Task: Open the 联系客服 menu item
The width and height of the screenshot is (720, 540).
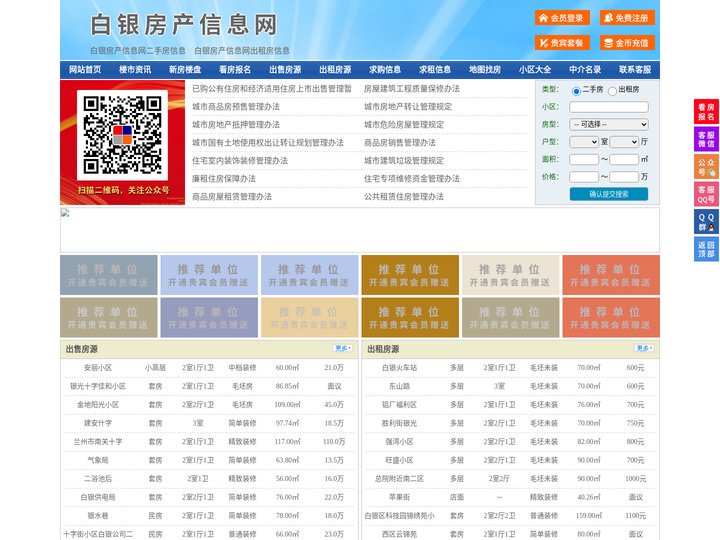Action: pyautogui.click(x=635, y=70)
